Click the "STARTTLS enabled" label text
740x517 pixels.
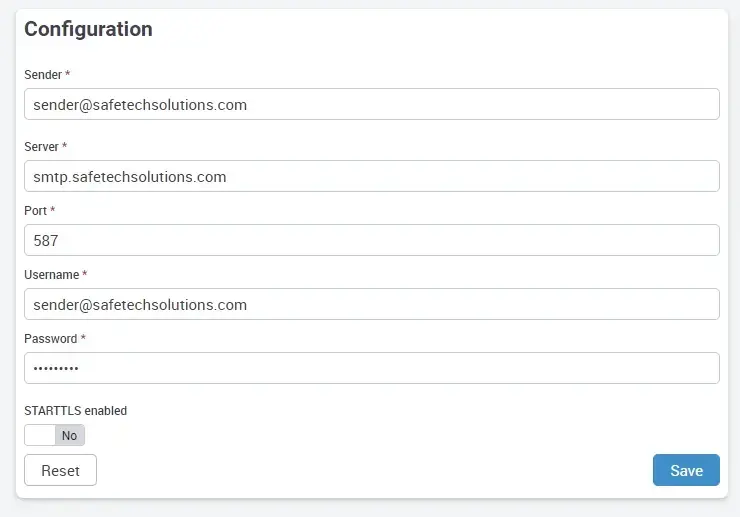pyautogui.click(x=75, y=410)
